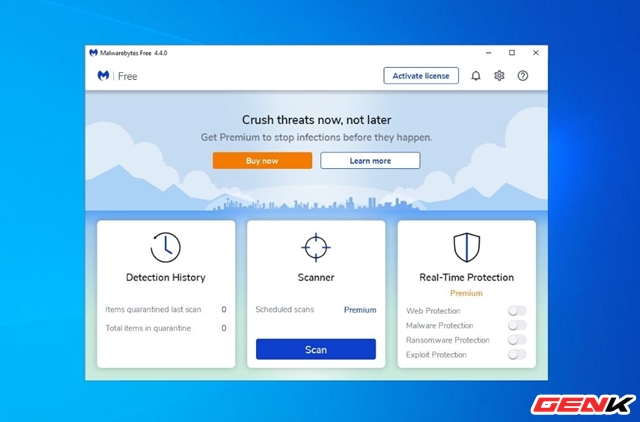Open the help question mark icon
Image resolution: width=640 pixels, height=422 pixels.
[x=522, y=76]
